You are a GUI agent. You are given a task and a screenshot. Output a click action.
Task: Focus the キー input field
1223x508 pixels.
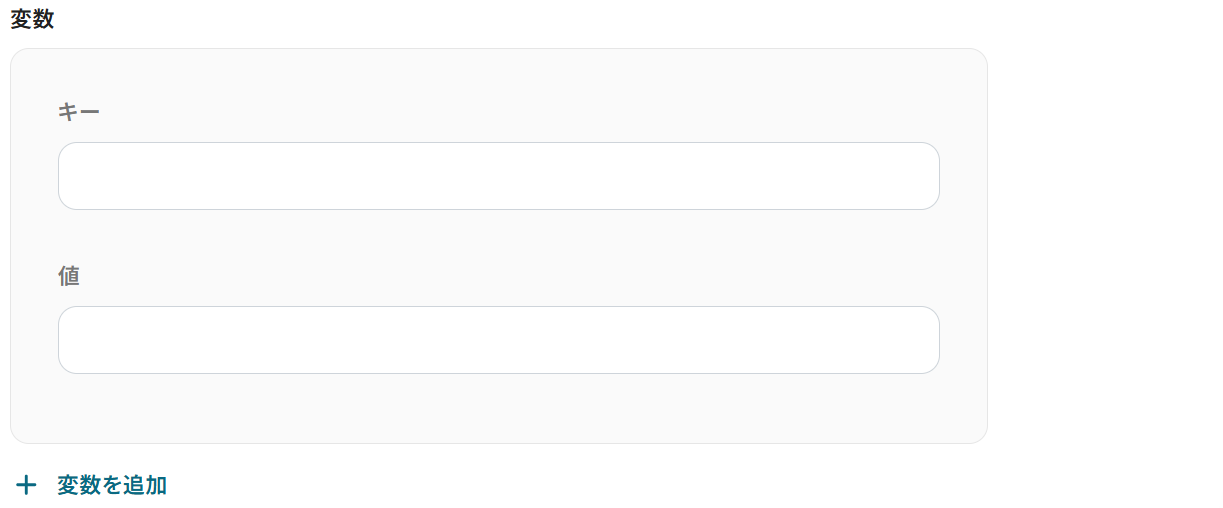(499, 176)
